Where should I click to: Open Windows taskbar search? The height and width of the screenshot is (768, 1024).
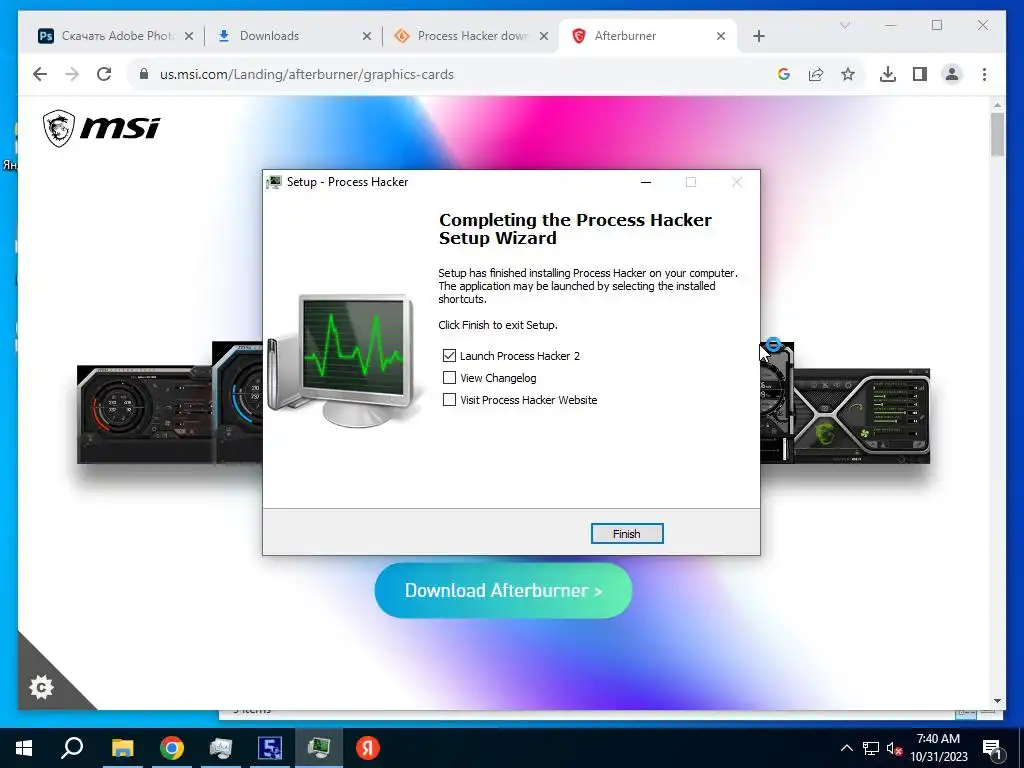pyautogui.click(x=72, y=748)
